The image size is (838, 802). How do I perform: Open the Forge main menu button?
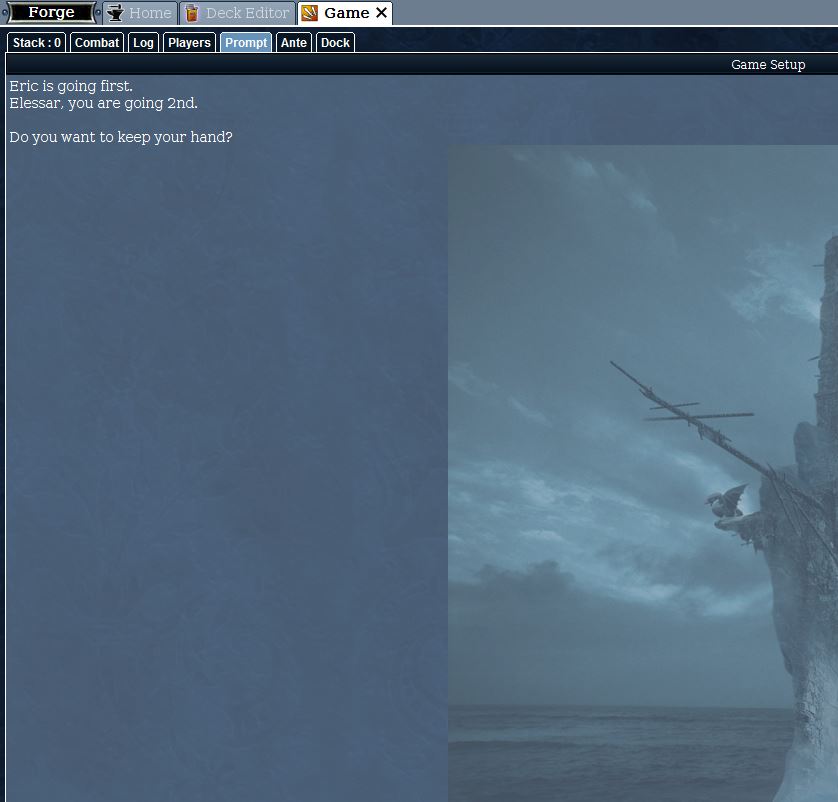[51, 12]
